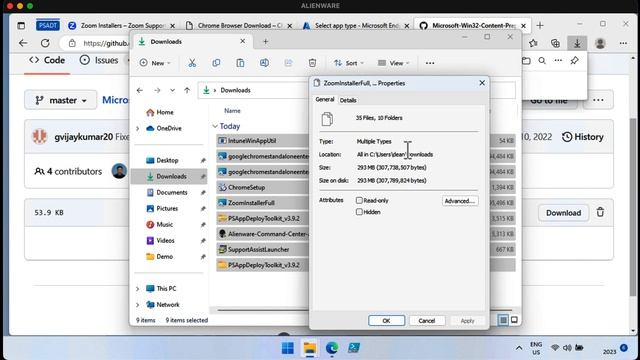Check the Read-only attribute checkbox
Image resolution: width=640 pixels, height=360 pixels.
(359, 200)
